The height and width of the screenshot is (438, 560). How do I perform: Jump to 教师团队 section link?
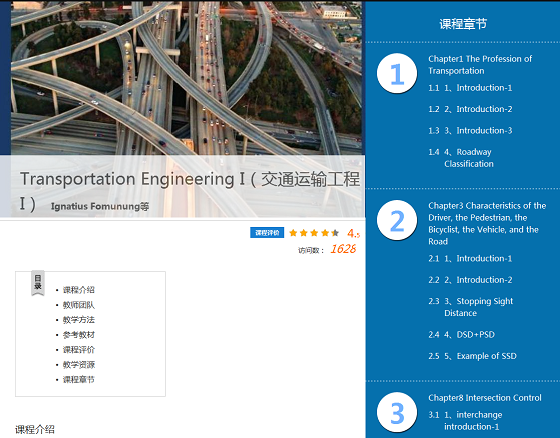79,305
